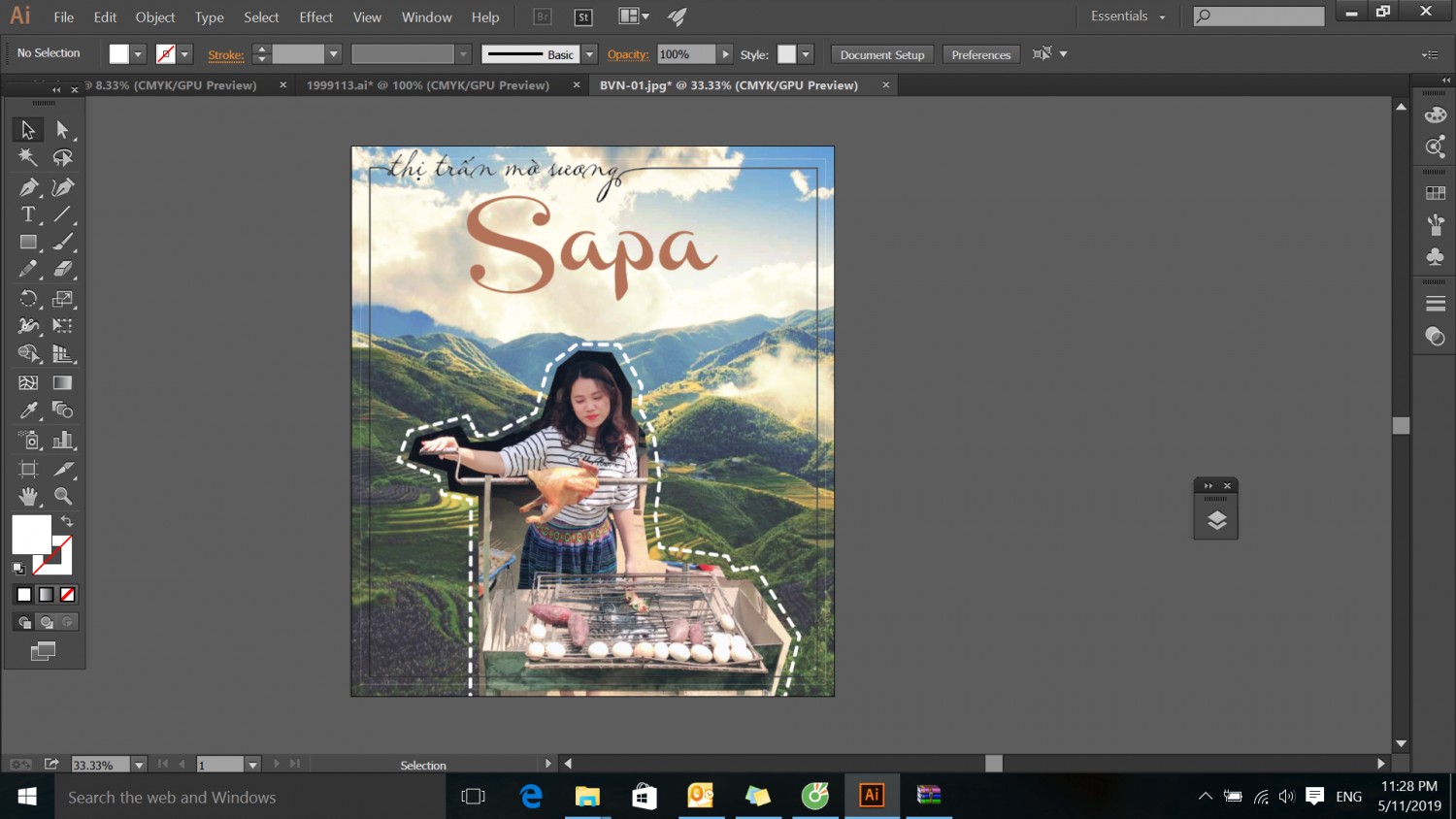Viewport: 1456px width, 819px height.
Task: Open the Effect menu
Action: coord(315,17)
